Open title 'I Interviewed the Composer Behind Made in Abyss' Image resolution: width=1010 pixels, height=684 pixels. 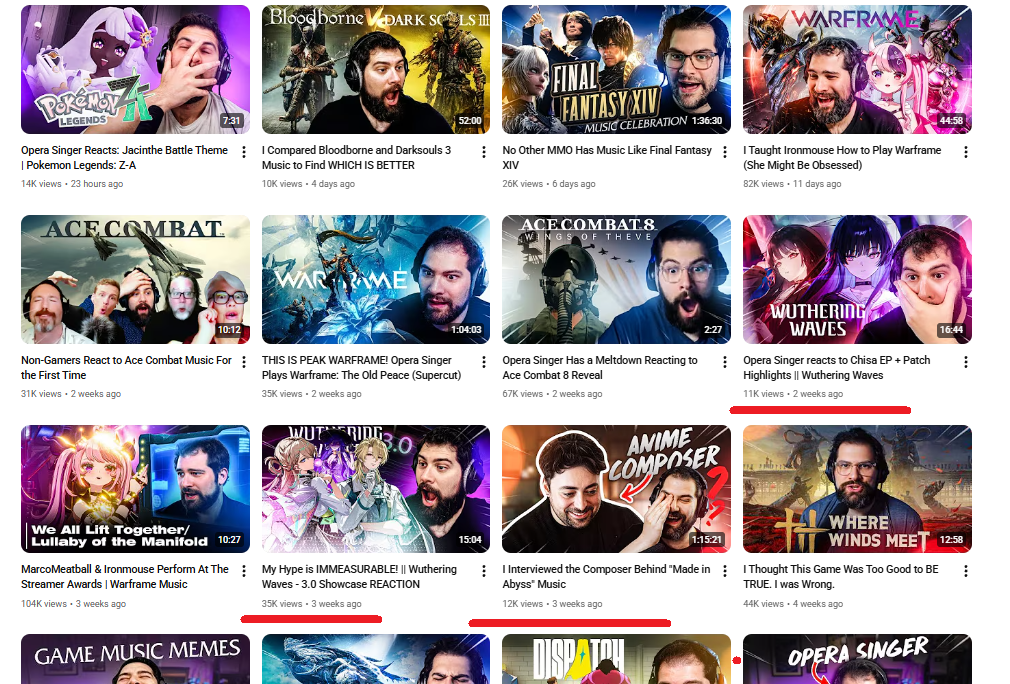(606, 576)
